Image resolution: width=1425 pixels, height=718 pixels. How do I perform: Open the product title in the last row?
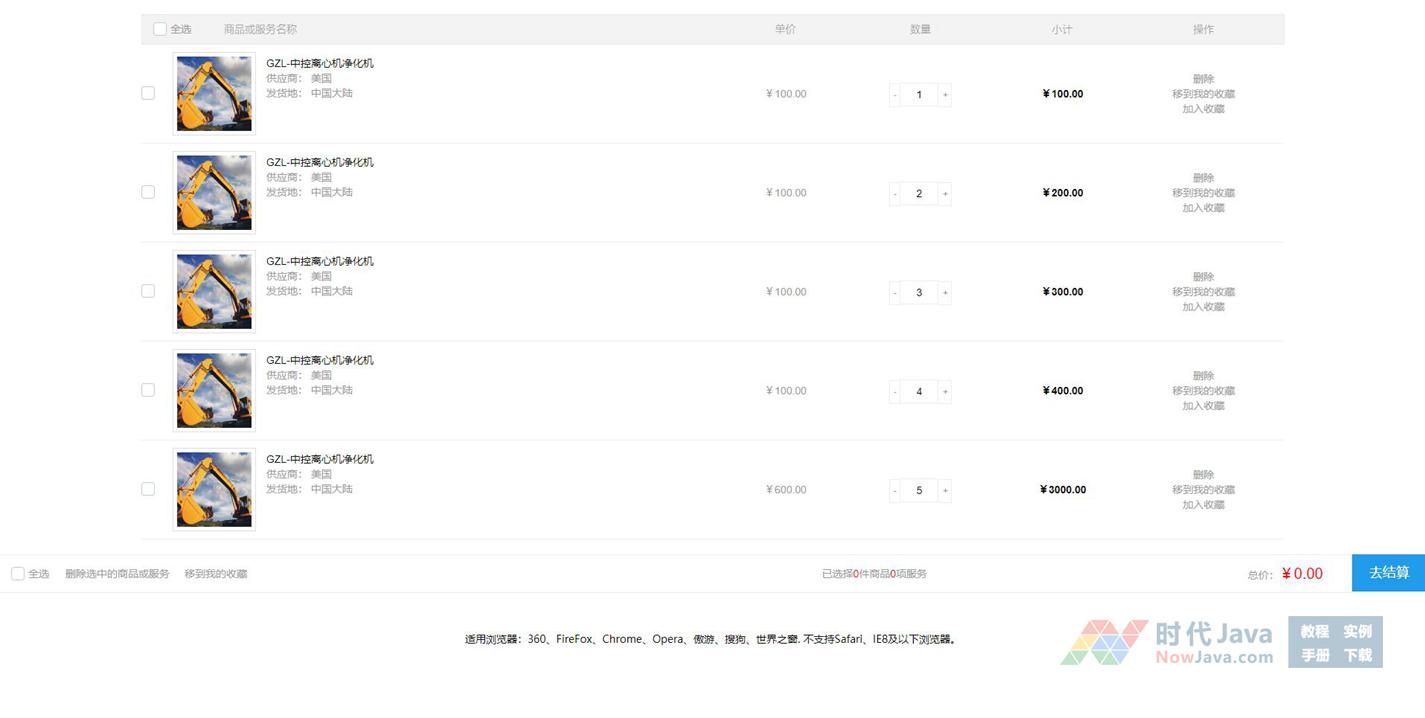(x=319, y=459)
